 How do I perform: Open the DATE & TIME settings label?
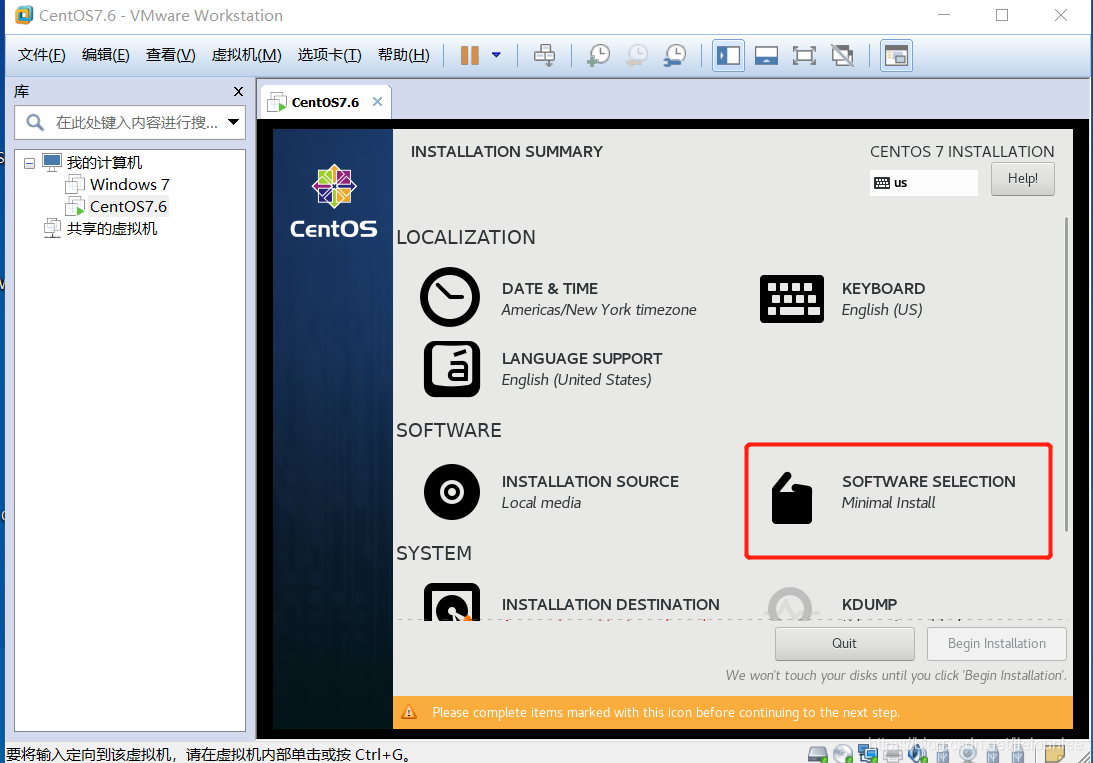coord(599,299)
